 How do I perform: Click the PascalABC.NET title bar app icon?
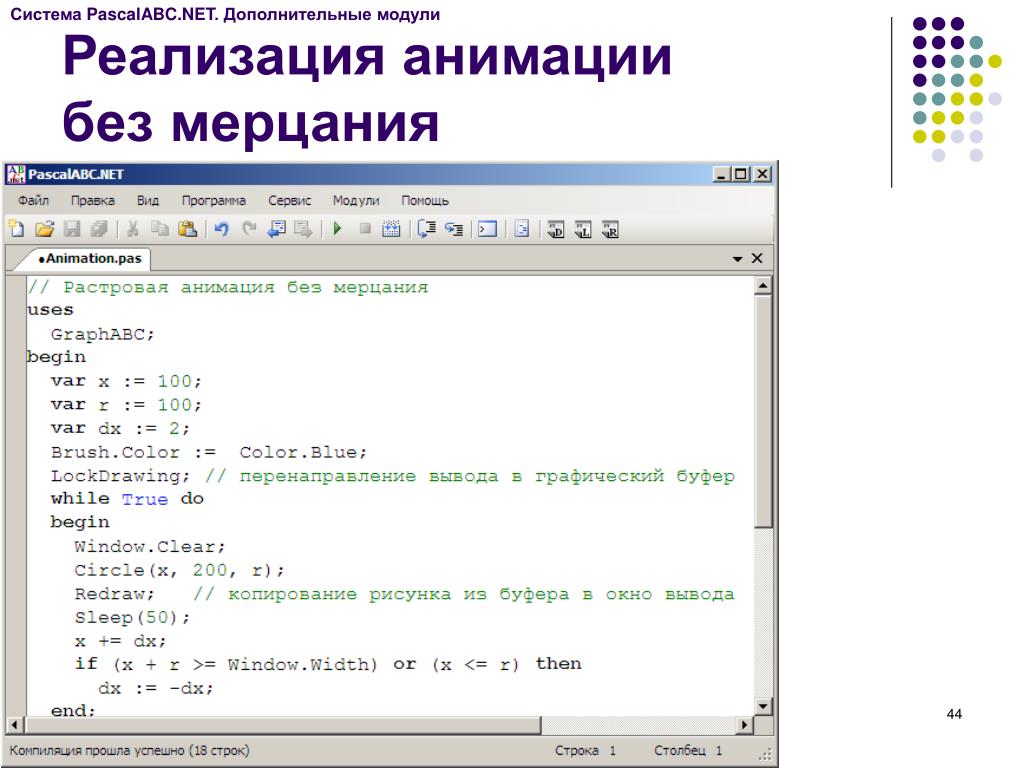point(15,174)
